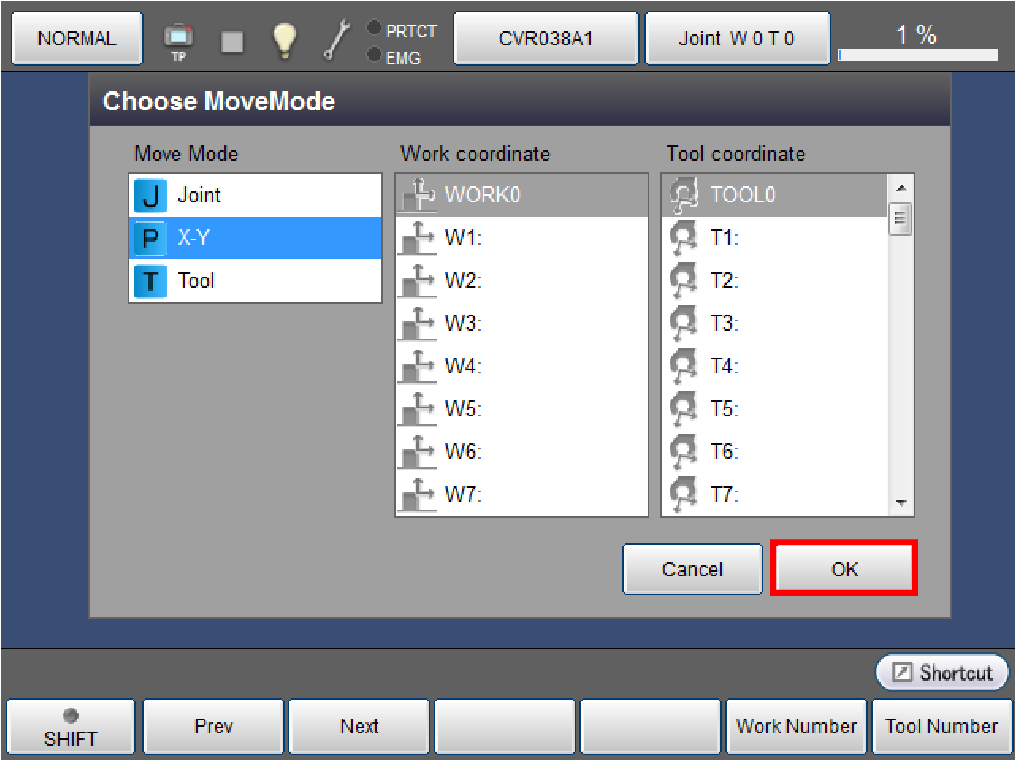Click the light bulb status icon
Image resolution: width=1016 pixels, height=760 pixels.
(285, 39)
